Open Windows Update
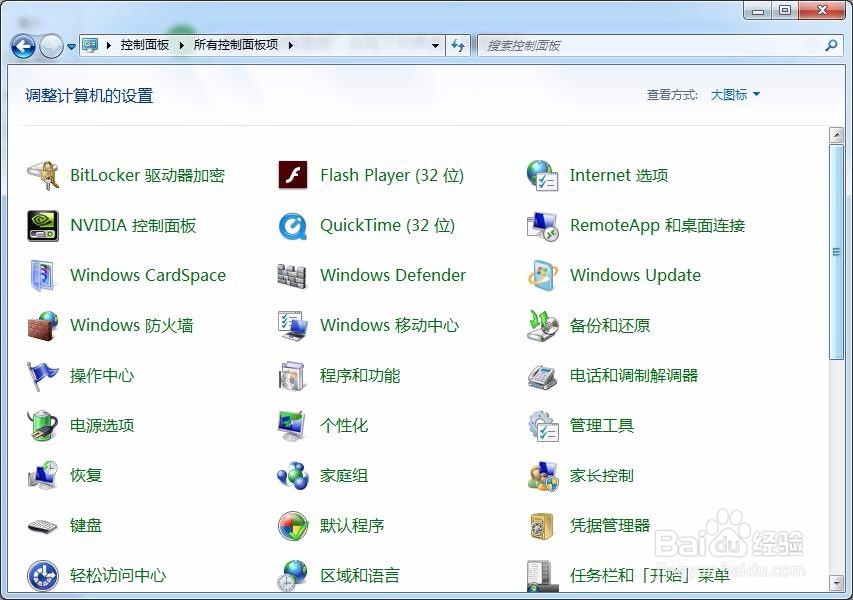 (634, 275)
